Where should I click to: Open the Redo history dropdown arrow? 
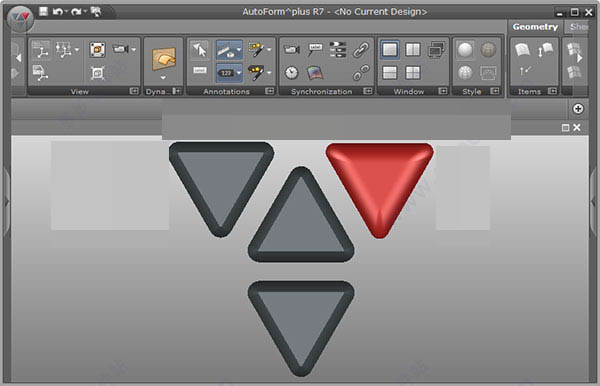(85, 11)
